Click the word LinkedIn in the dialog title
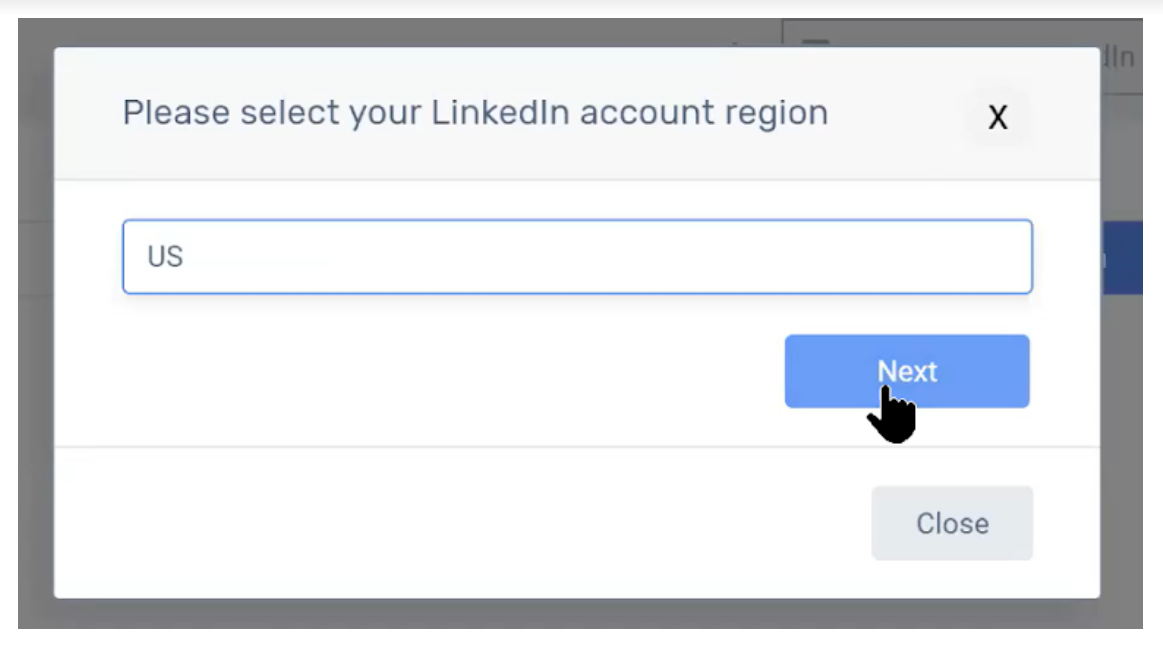 500,113
